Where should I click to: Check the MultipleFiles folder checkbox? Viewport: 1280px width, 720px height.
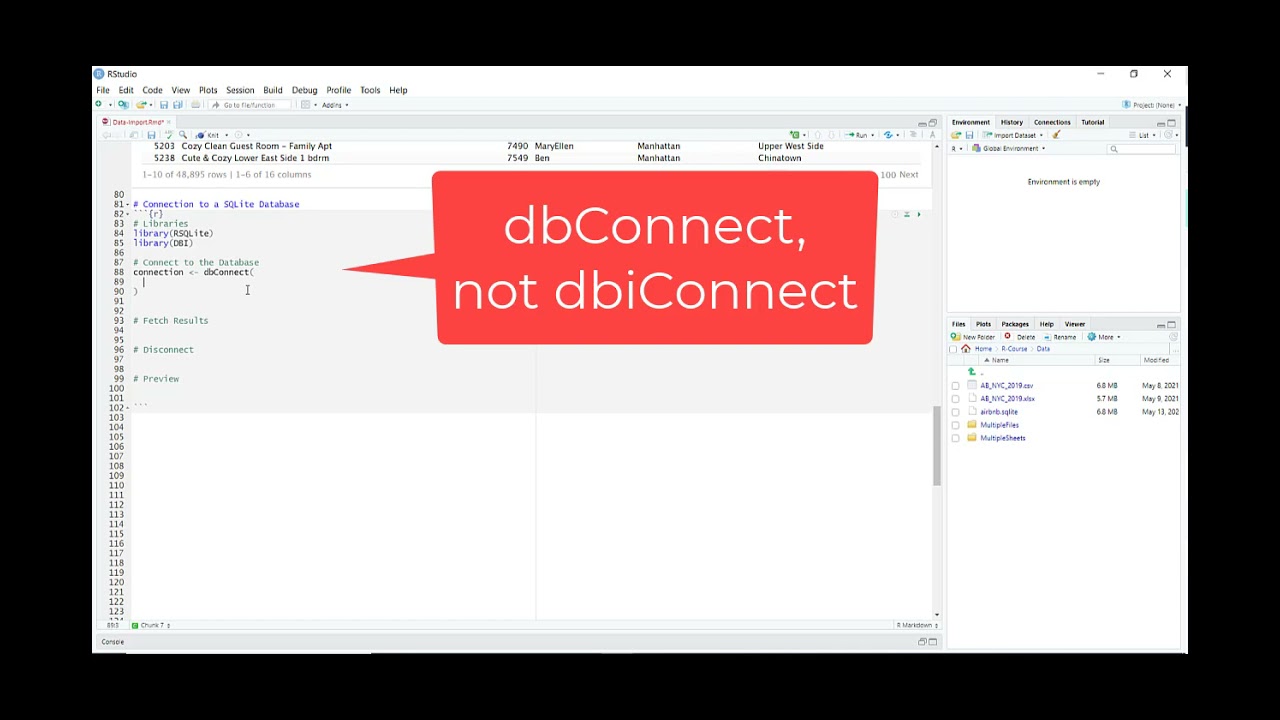(x=955, y=425)
